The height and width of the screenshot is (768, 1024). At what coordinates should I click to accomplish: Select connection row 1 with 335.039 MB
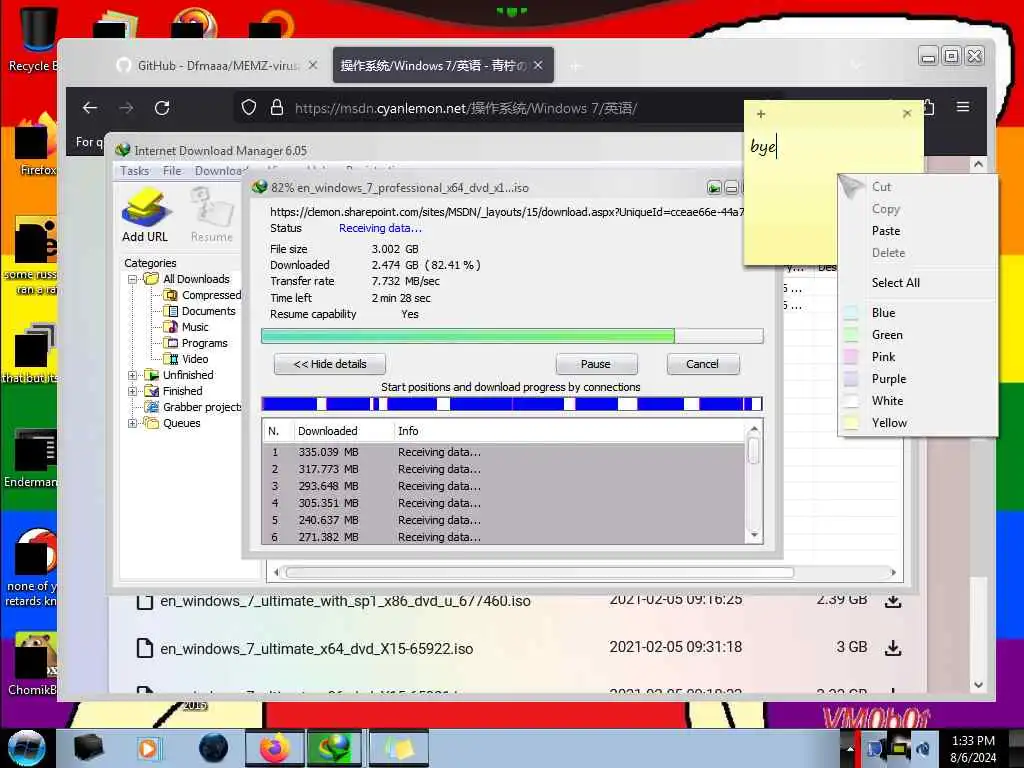click(x=504, y=452)
